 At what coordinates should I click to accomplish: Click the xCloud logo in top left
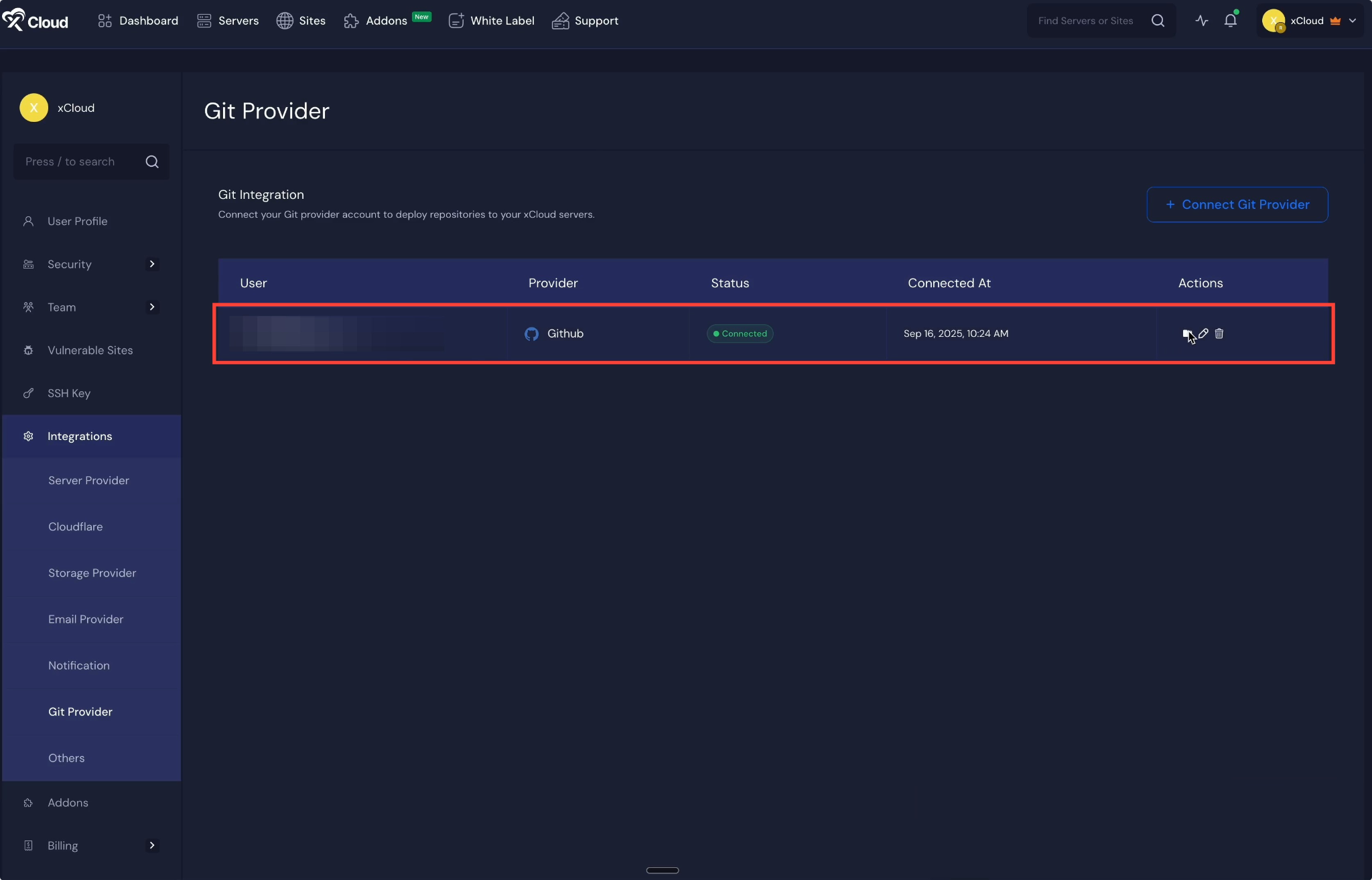tap(35, 21)
